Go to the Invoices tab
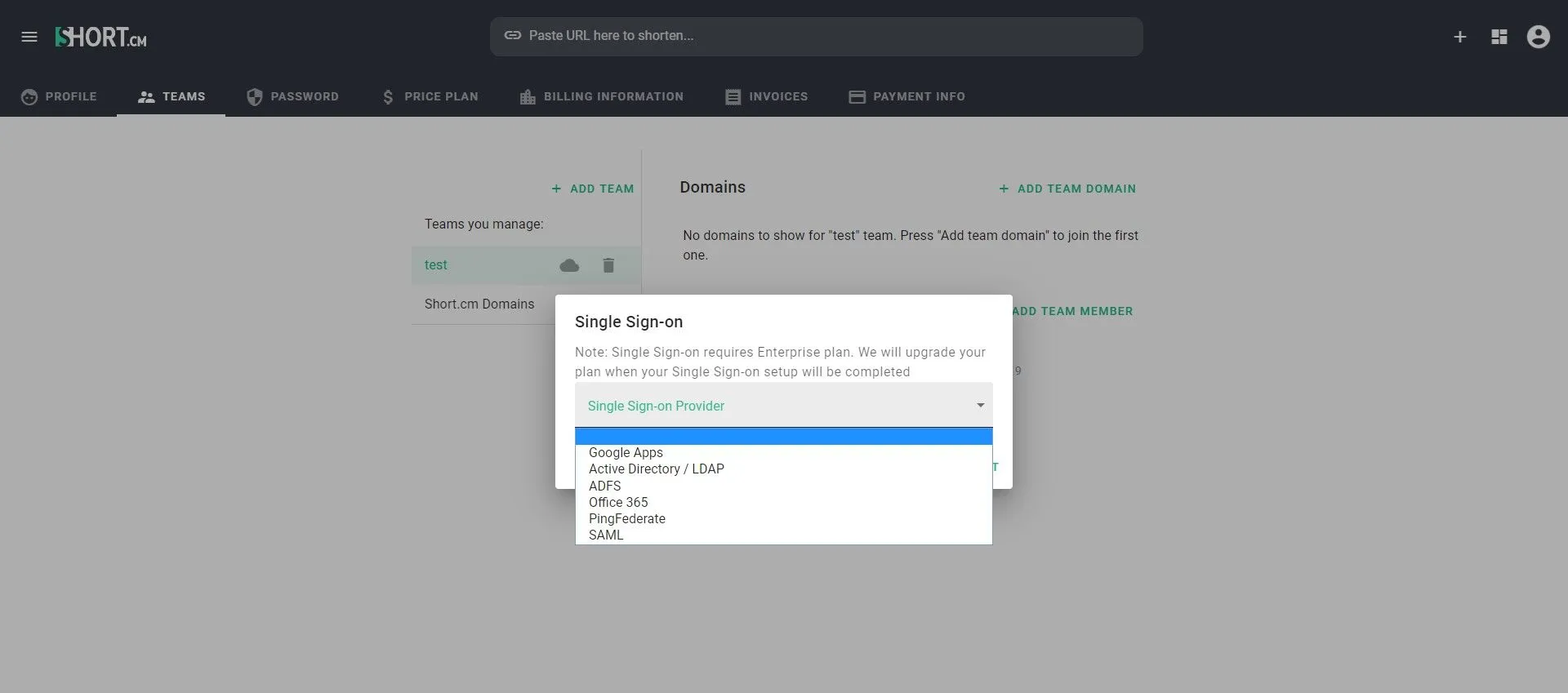 (766, 96)
